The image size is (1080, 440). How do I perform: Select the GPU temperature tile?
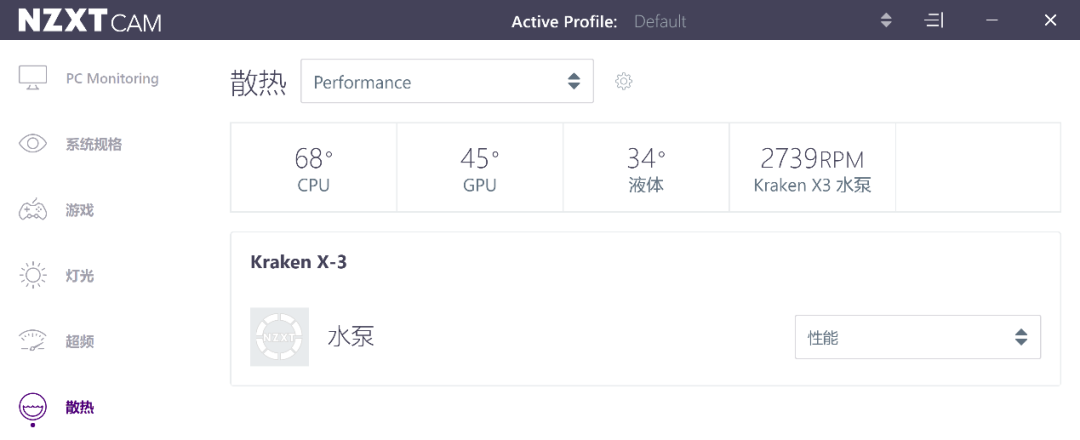click(x=480, y=167)
